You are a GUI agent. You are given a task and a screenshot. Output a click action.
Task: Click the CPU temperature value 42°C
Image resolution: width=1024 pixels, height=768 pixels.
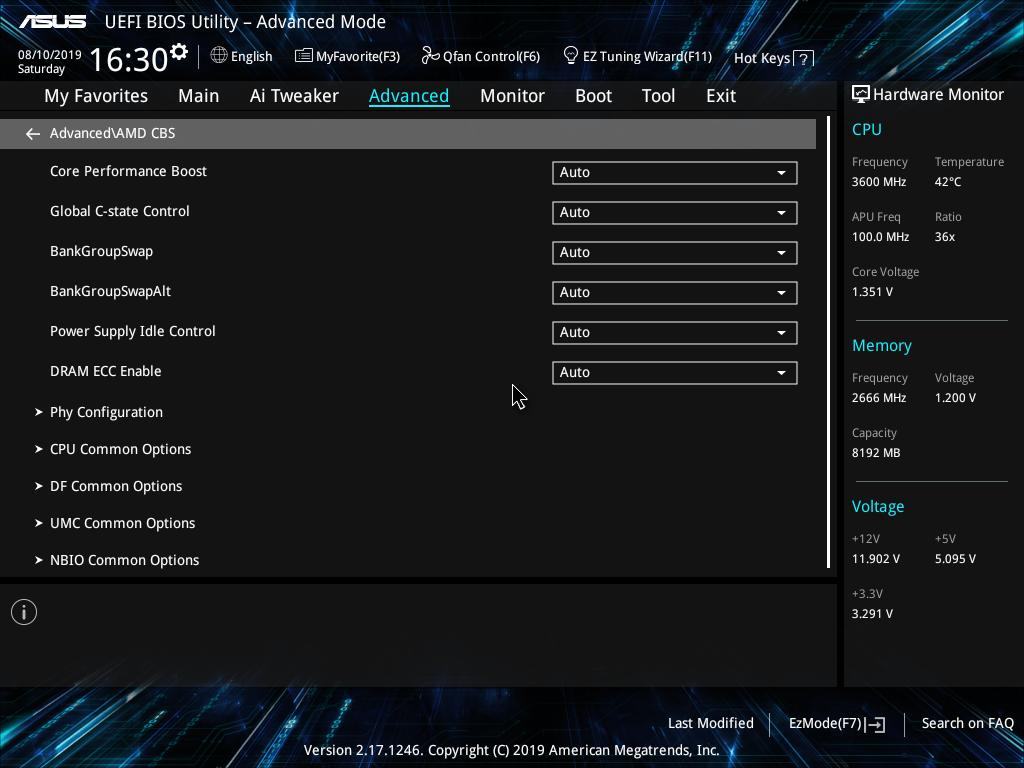[948, 182]
